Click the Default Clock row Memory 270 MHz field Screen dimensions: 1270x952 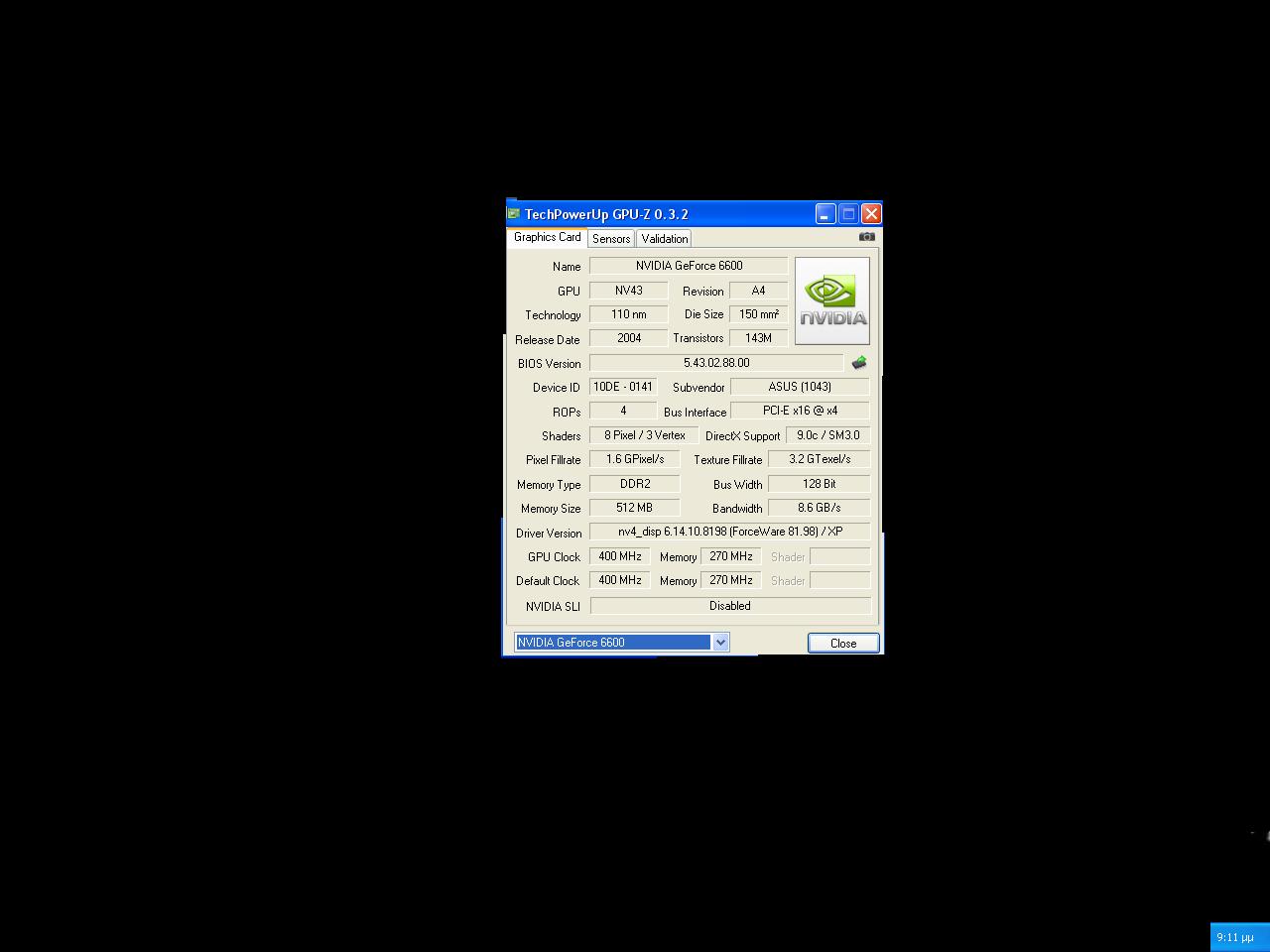(x=731, y=580)
